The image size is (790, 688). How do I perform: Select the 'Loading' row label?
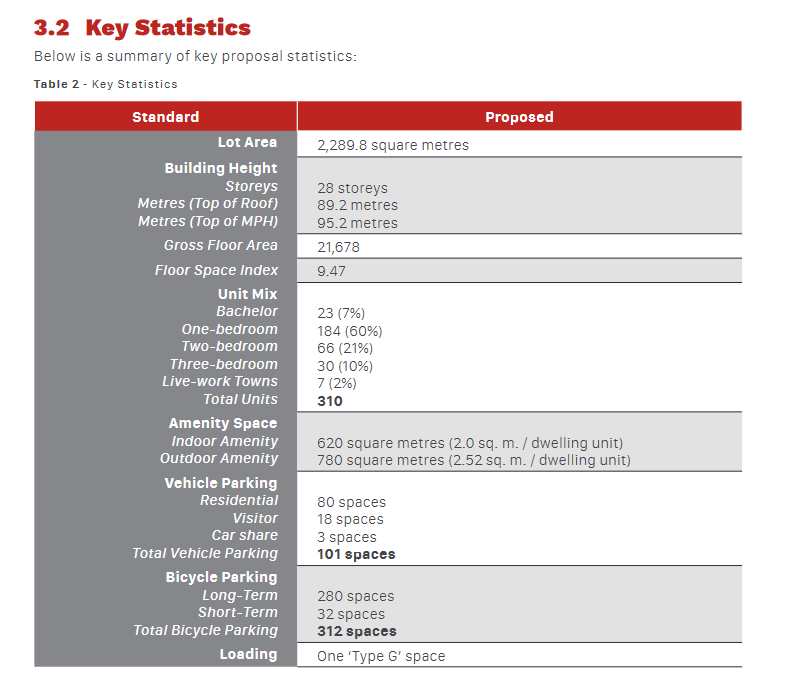tap(248, 654)
